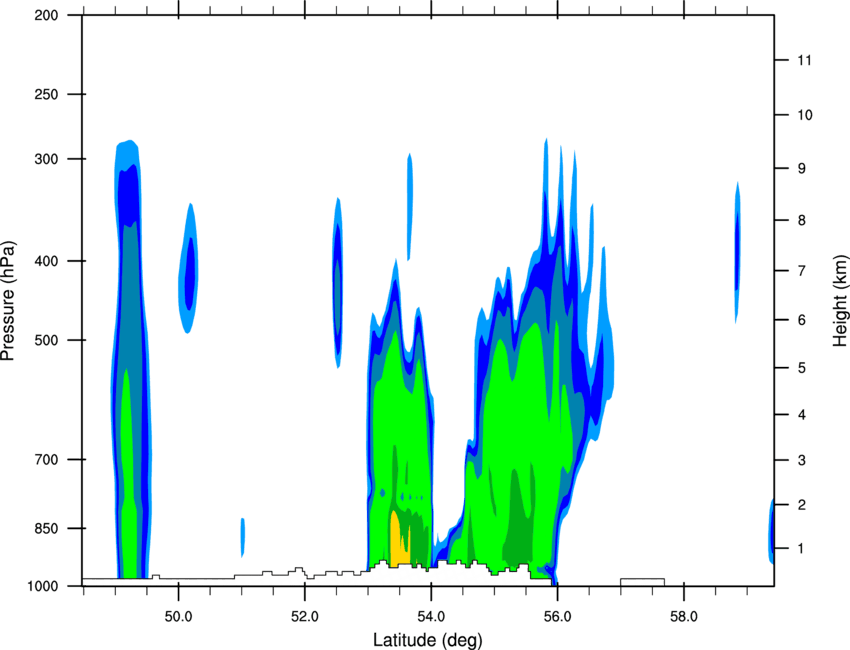The image size is (850, 650).
Task: Pick the 2 km height label
Action: coord(801,505)
